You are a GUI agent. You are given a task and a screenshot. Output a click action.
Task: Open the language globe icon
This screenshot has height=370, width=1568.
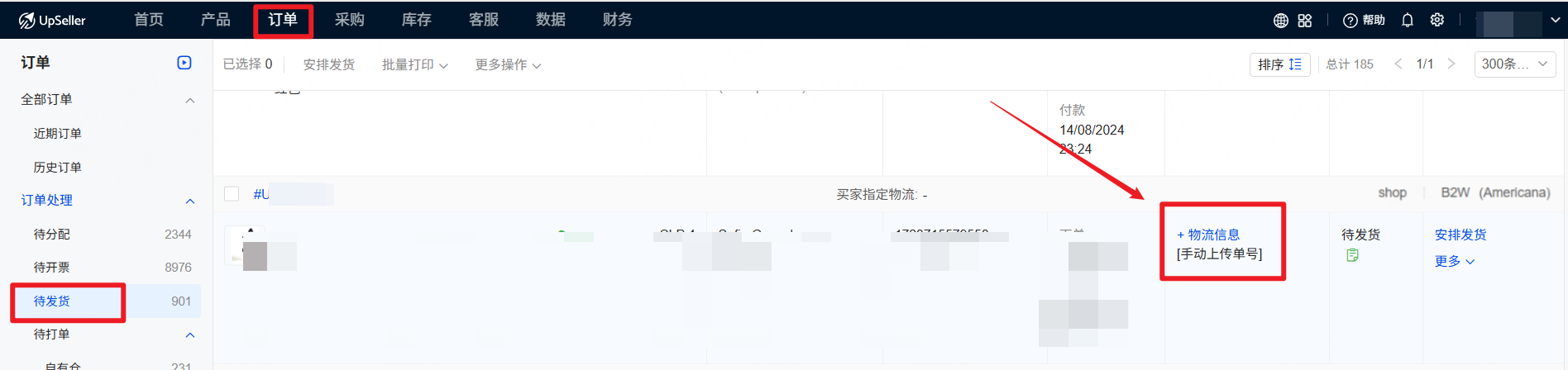tap(1280, 21)
